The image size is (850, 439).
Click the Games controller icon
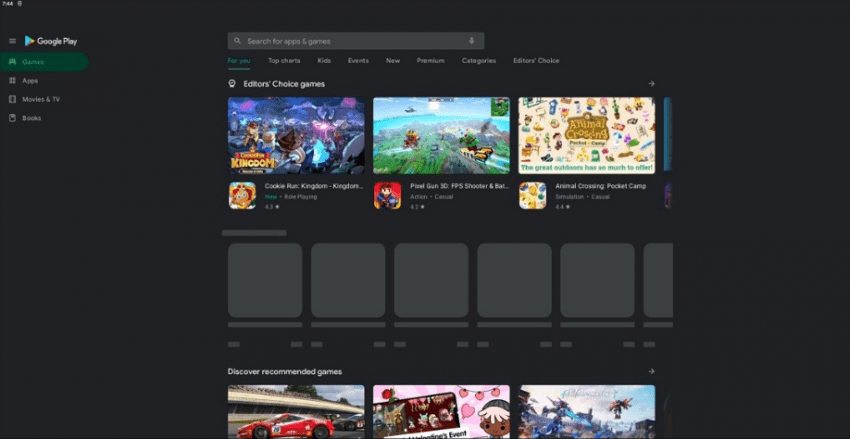[12, 62]
